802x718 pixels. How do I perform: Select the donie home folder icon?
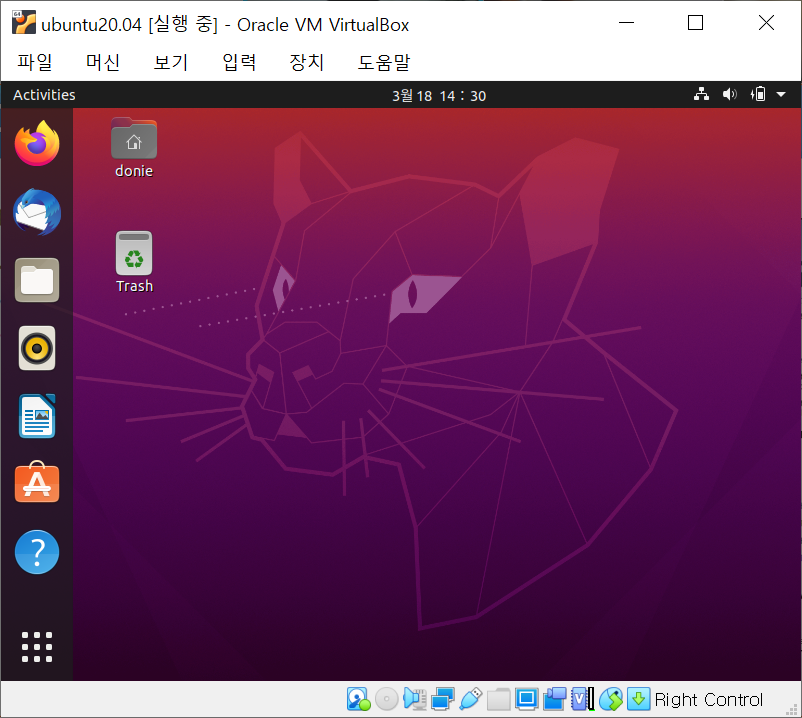click(x=134, y=148)
